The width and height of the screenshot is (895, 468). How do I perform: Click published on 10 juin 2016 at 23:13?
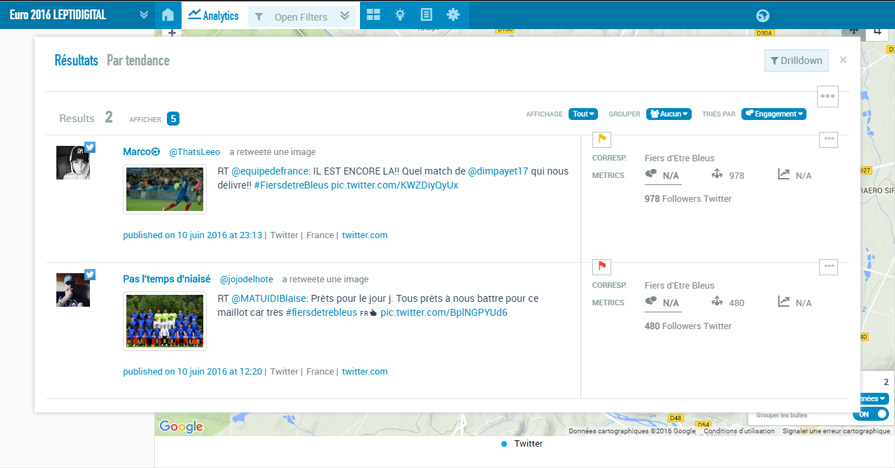click(x=192, y=235)
